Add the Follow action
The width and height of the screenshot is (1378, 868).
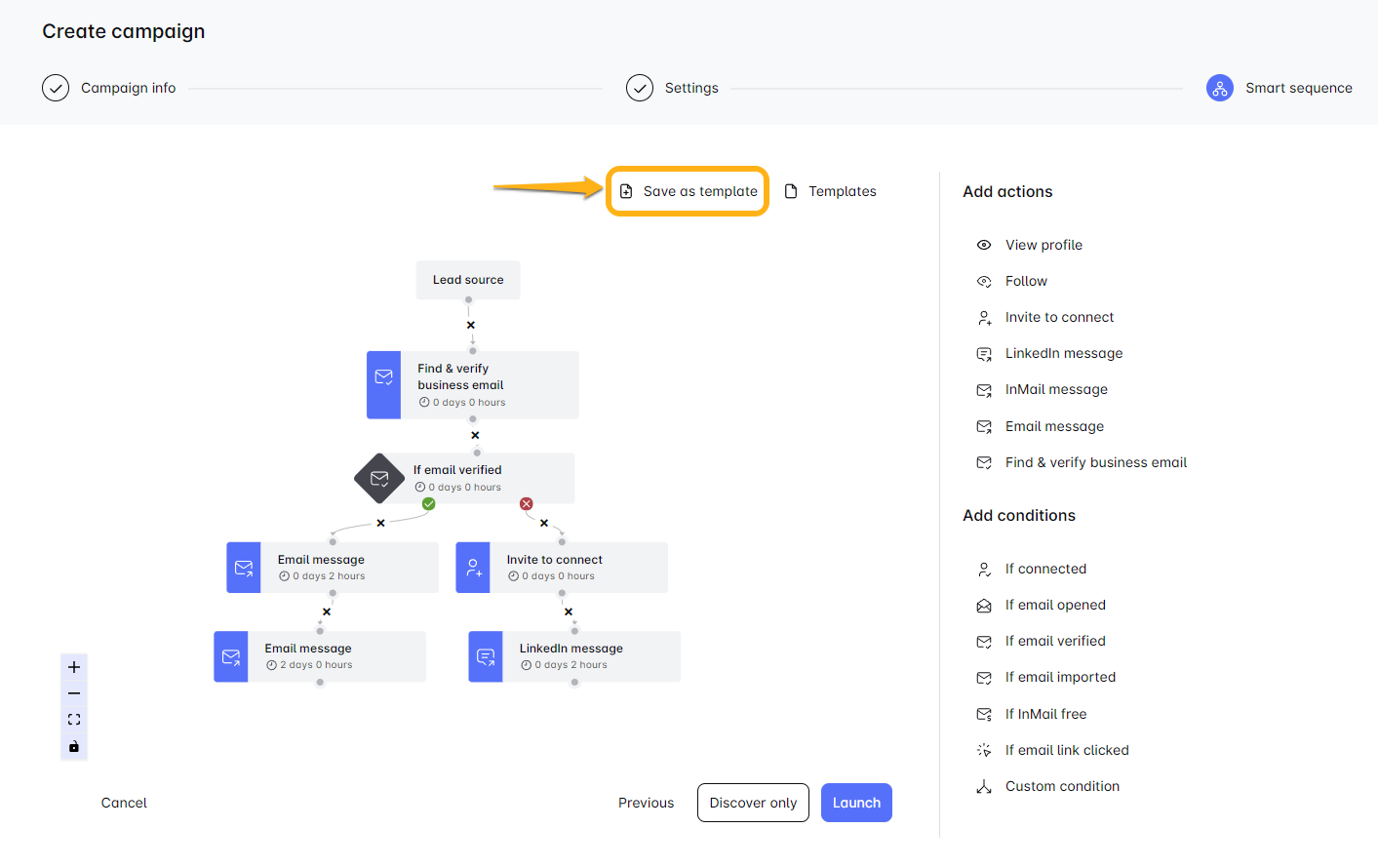coord(1026,281)
